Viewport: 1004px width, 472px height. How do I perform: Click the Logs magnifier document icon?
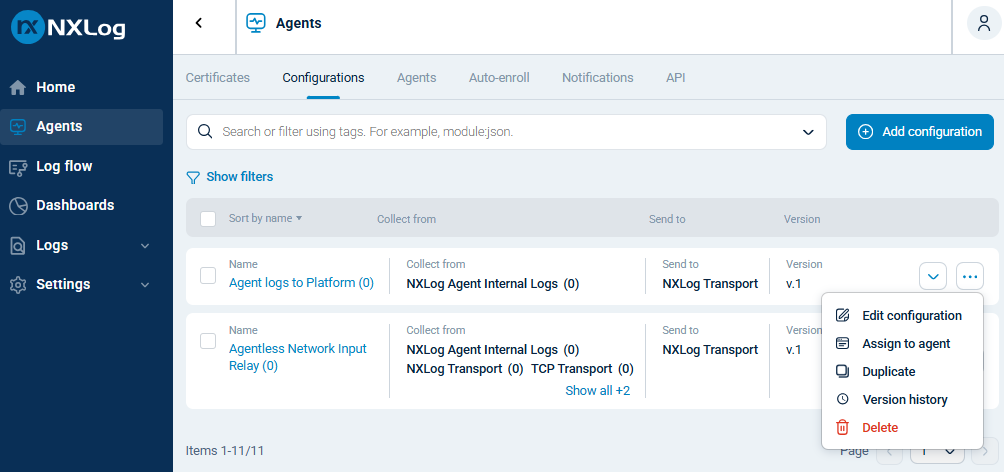(18, 246)
